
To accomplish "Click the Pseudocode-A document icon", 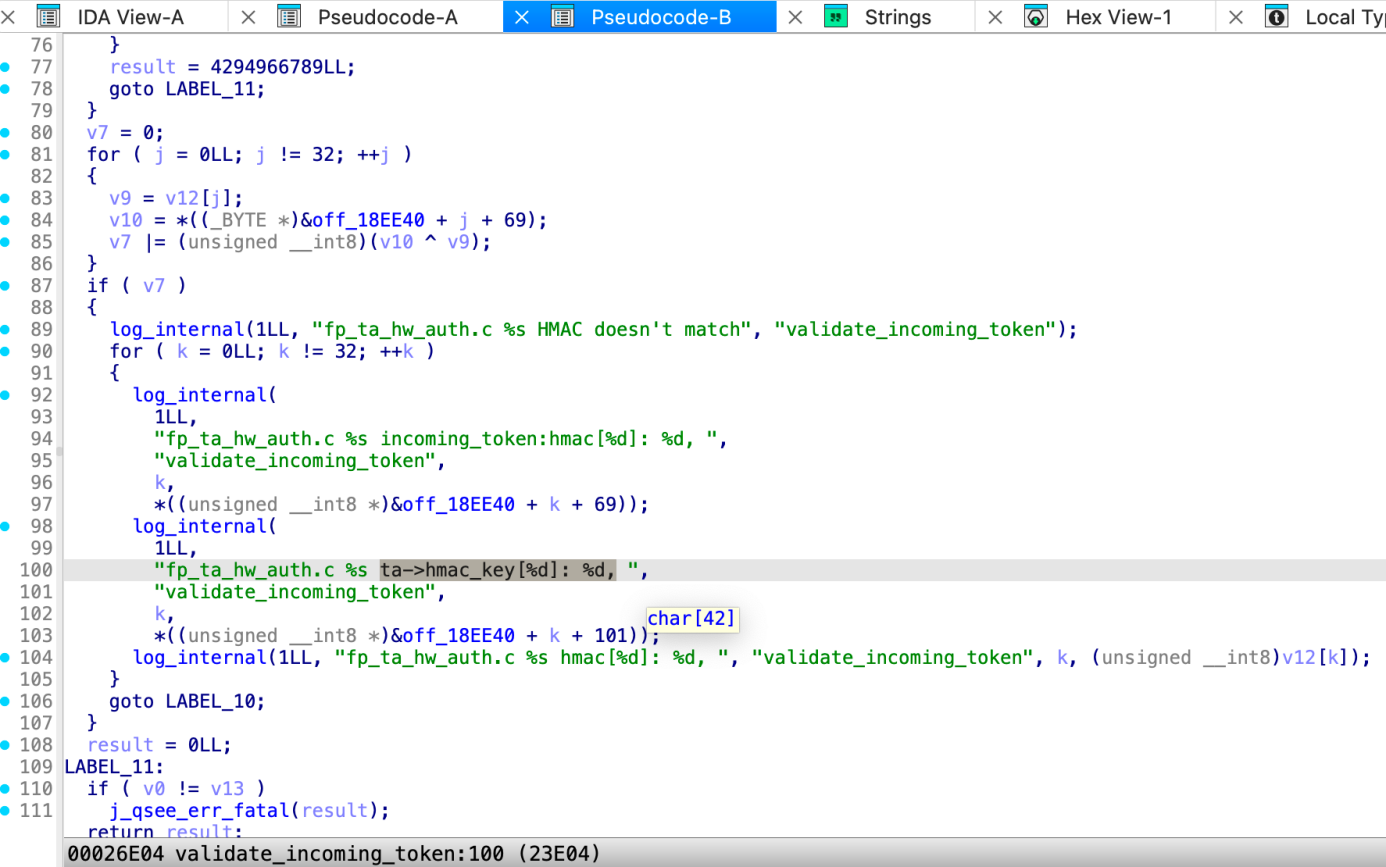I will click(289, 17).
